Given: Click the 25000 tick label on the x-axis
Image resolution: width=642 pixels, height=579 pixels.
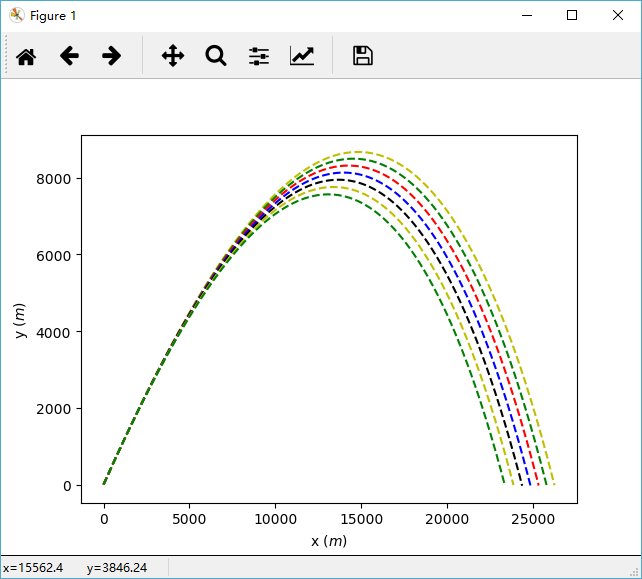Looking at the screenshot, I should click(531, 519).
